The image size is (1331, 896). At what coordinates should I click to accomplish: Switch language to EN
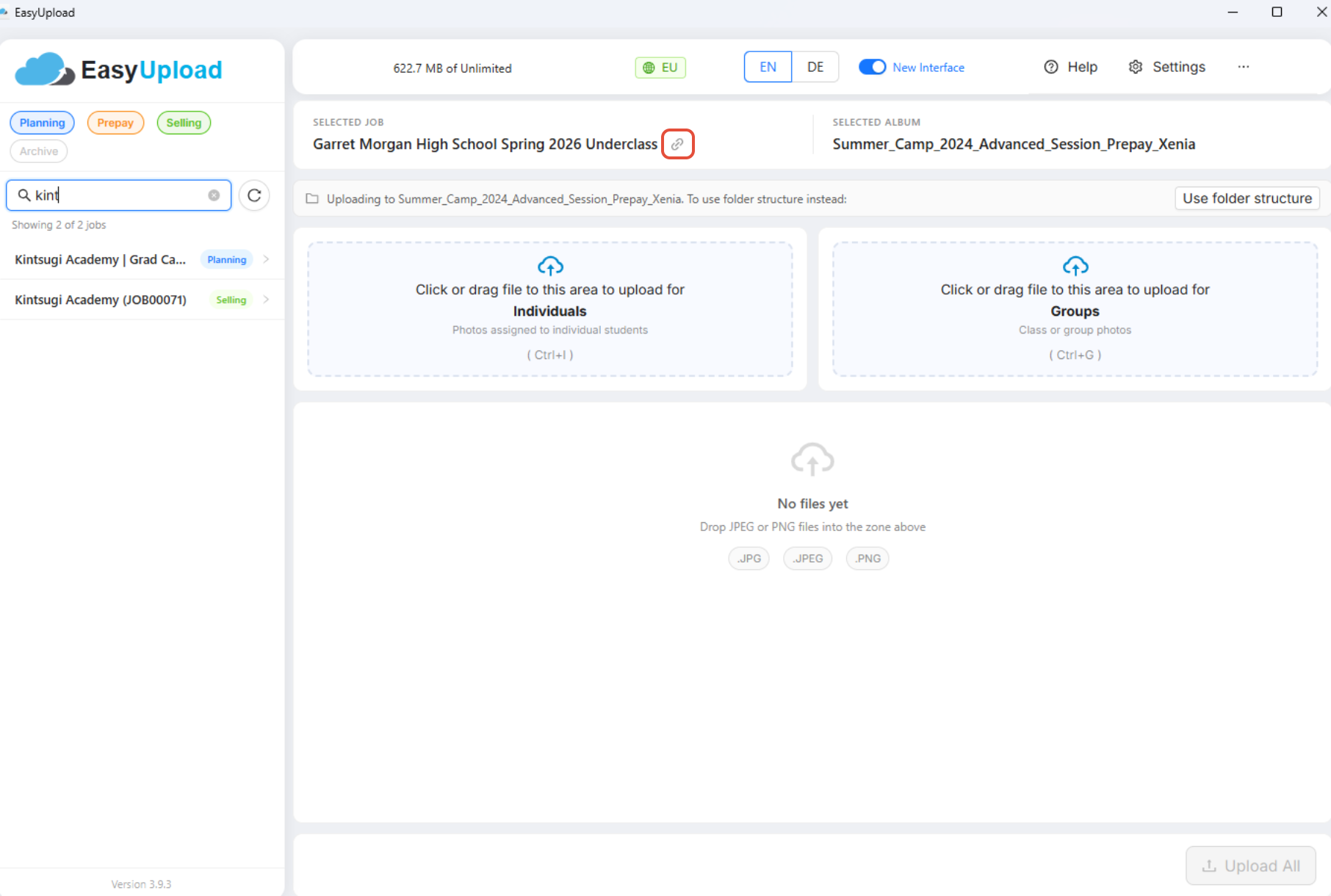pos(768,67)
